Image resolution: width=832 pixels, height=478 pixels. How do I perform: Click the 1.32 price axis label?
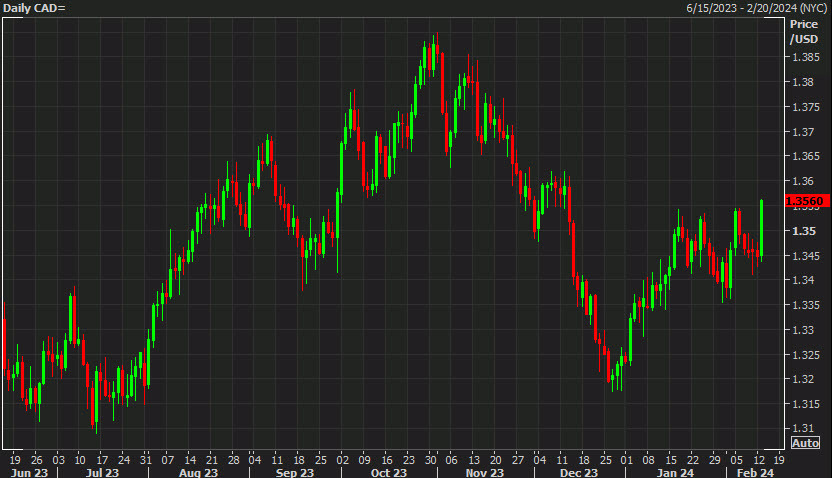click(803, 379)
